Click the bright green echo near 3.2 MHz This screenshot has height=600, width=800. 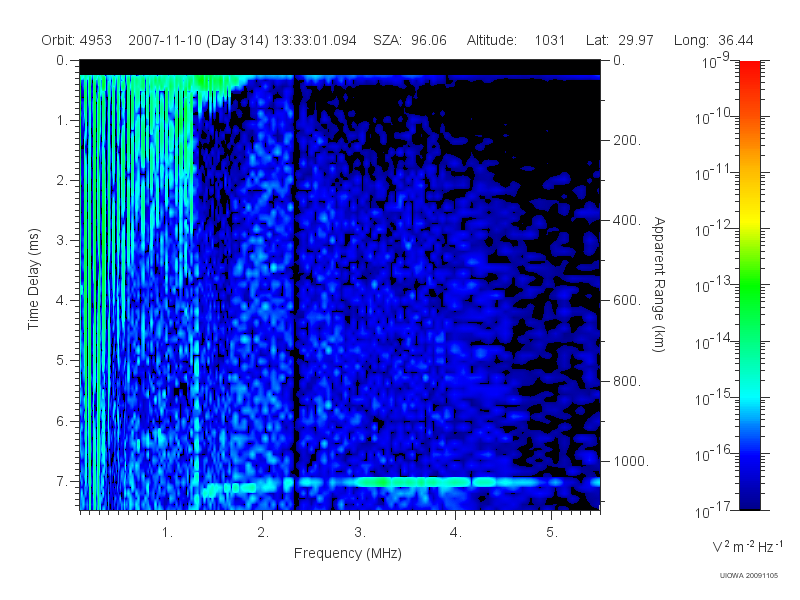(x=380, y=482)
